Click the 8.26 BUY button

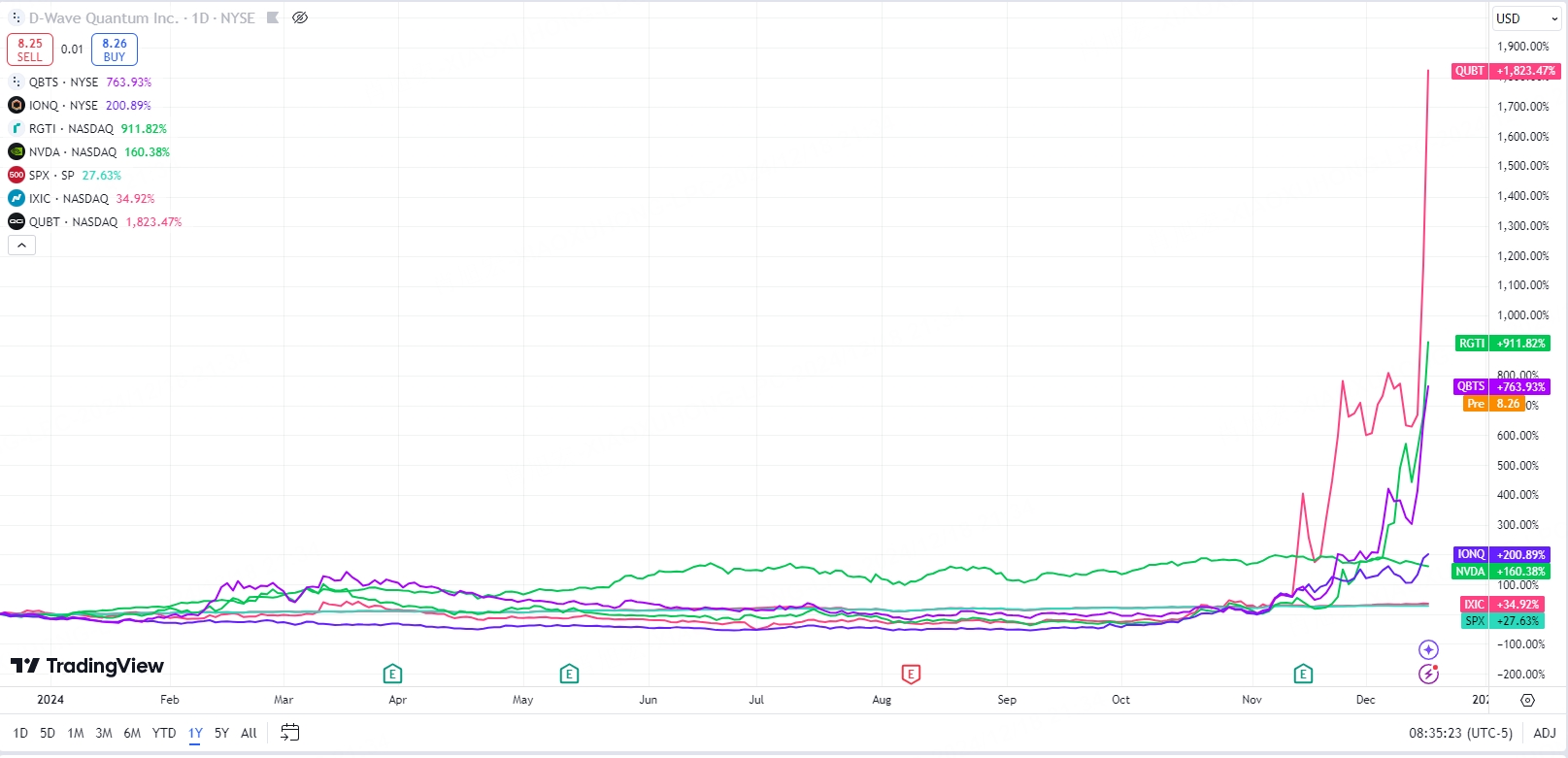click(115, 49)
